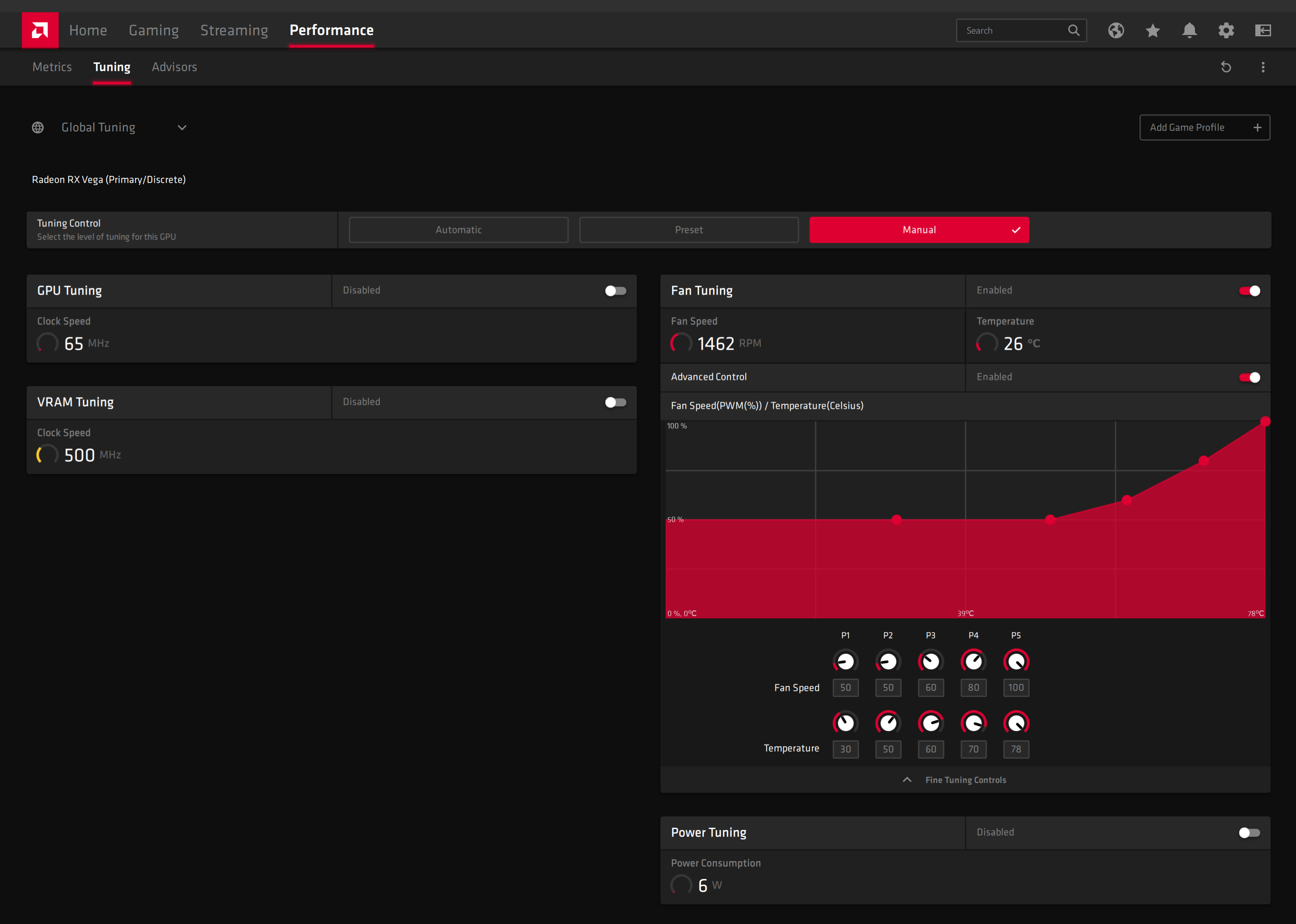The image size is (1296, 924).
Task: Switch to the Gaming tab
Action: click(154, 30)
